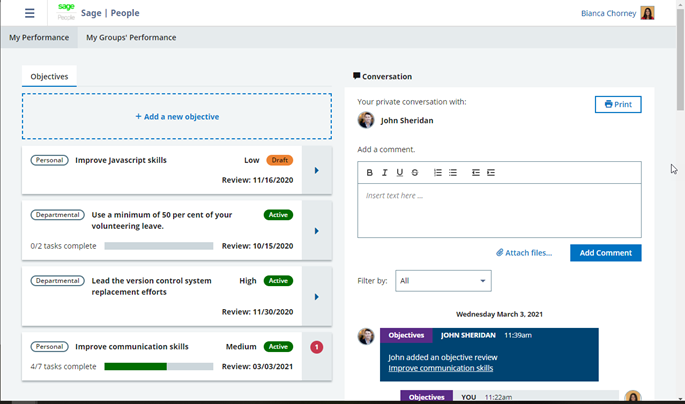Apply bold formatting in comment editor
This screenshot has width=685, height=404.
click(369, 173)
